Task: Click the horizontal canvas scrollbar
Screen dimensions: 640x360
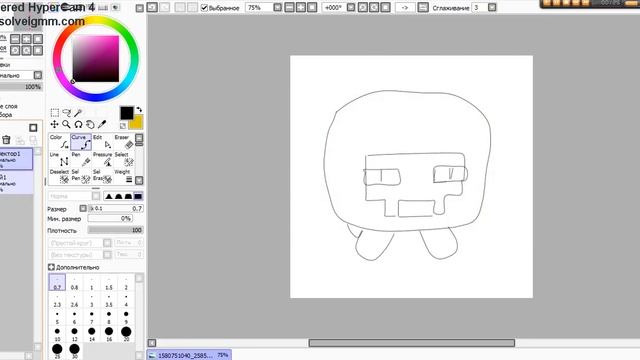Action: [x=411, y=343]
